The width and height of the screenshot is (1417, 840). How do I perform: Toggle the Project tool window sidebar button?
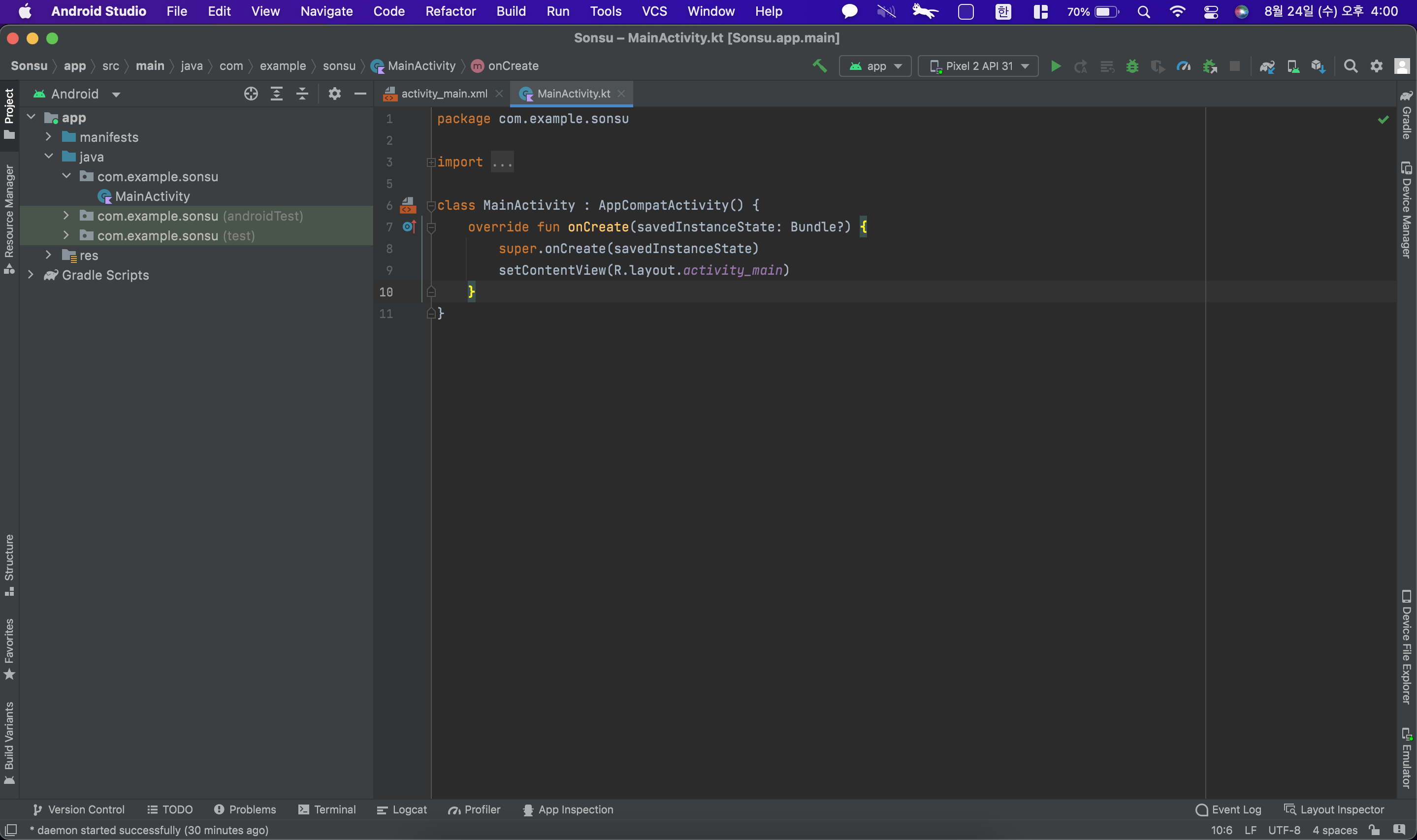click(9, 113)
